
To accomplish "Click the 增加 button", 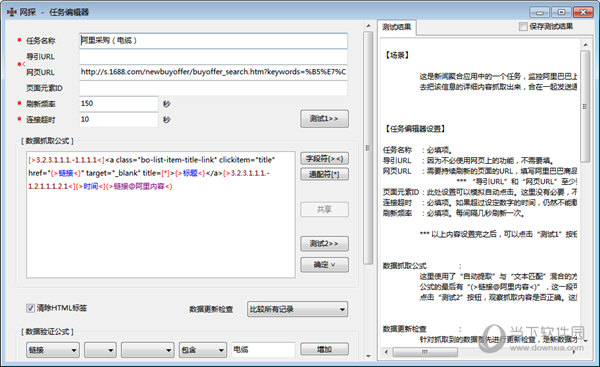I will click(x=324, y=349).
